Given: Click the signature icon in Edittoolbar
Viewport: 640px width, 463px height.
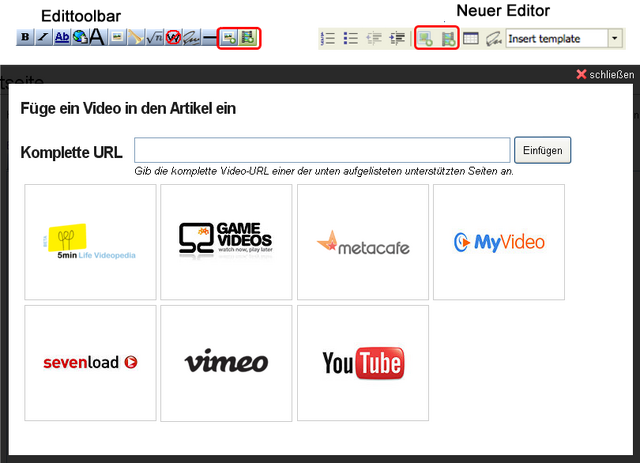Looking at the screenshot, I should (191, 37).
